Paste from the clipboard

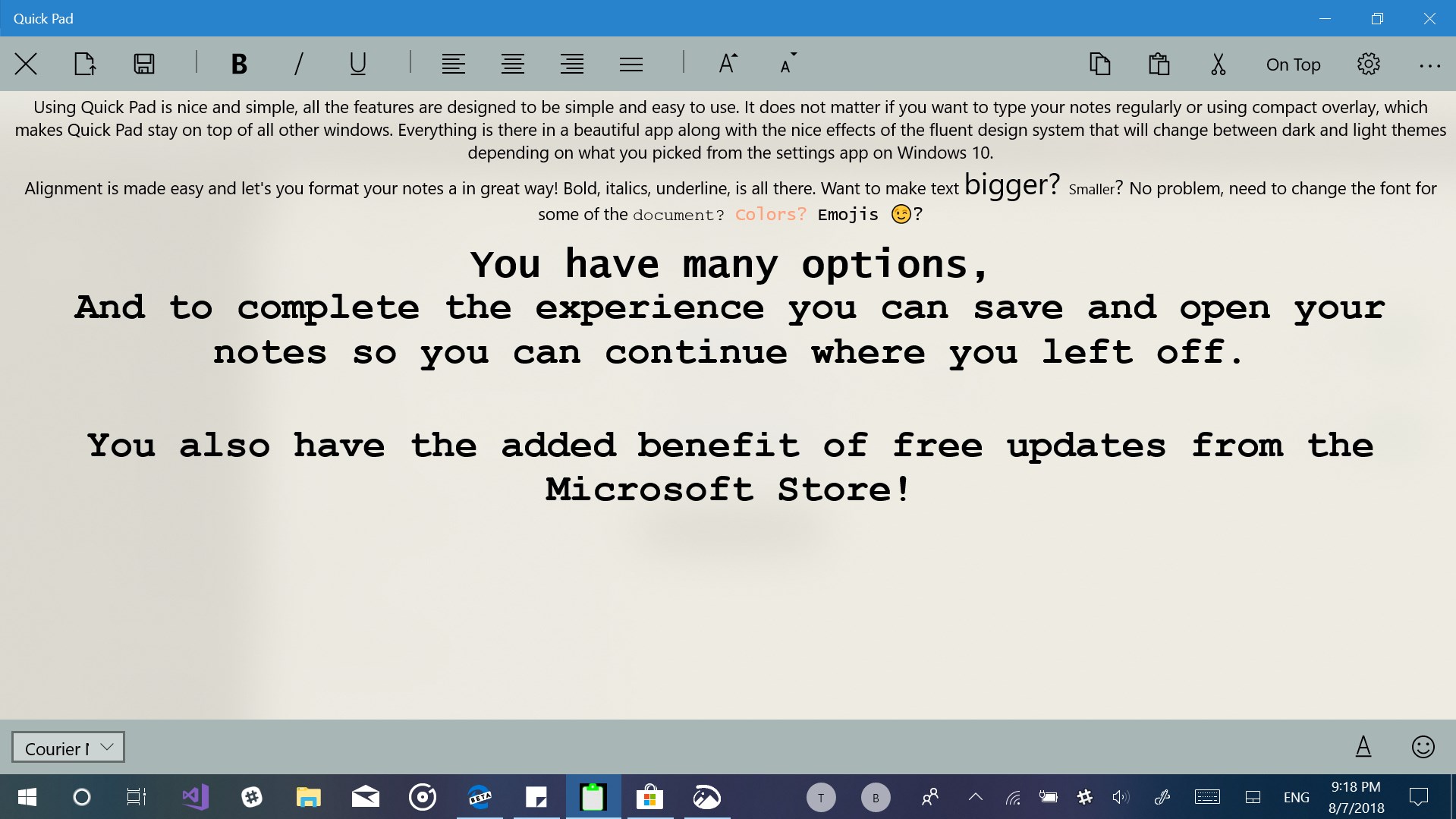[1159, 65]
